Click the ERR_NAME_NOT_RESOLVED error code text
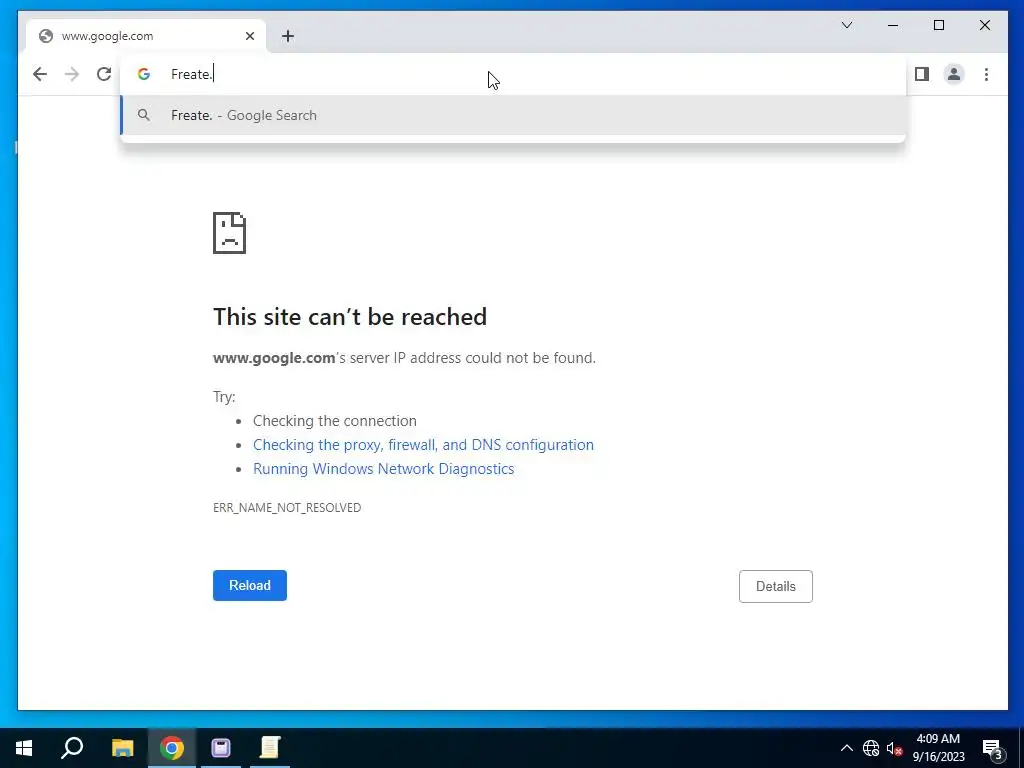1024x768 pixels. pos(287,507)
